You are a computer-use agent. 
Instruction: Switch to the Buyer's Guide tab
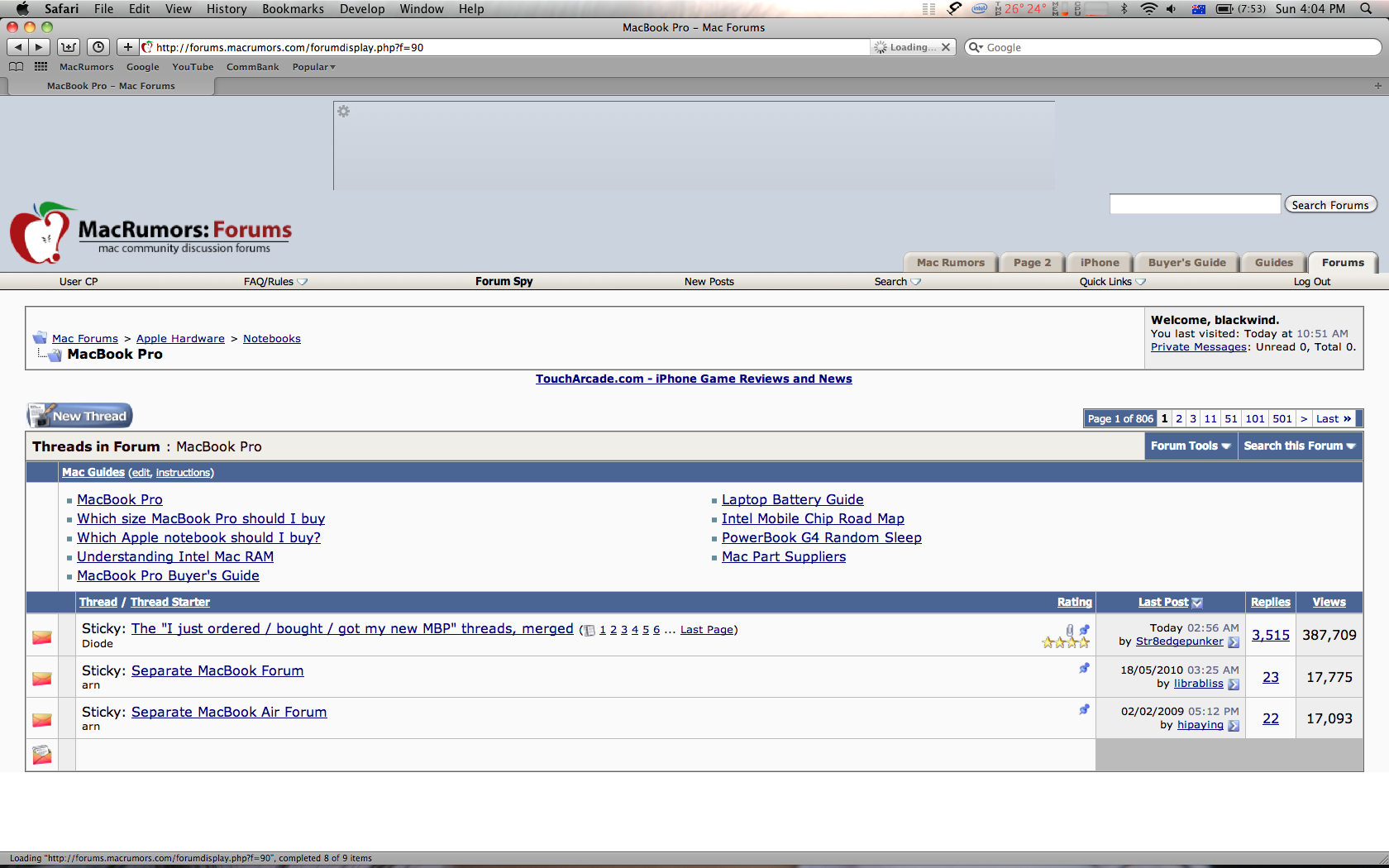coord(1187,263)
